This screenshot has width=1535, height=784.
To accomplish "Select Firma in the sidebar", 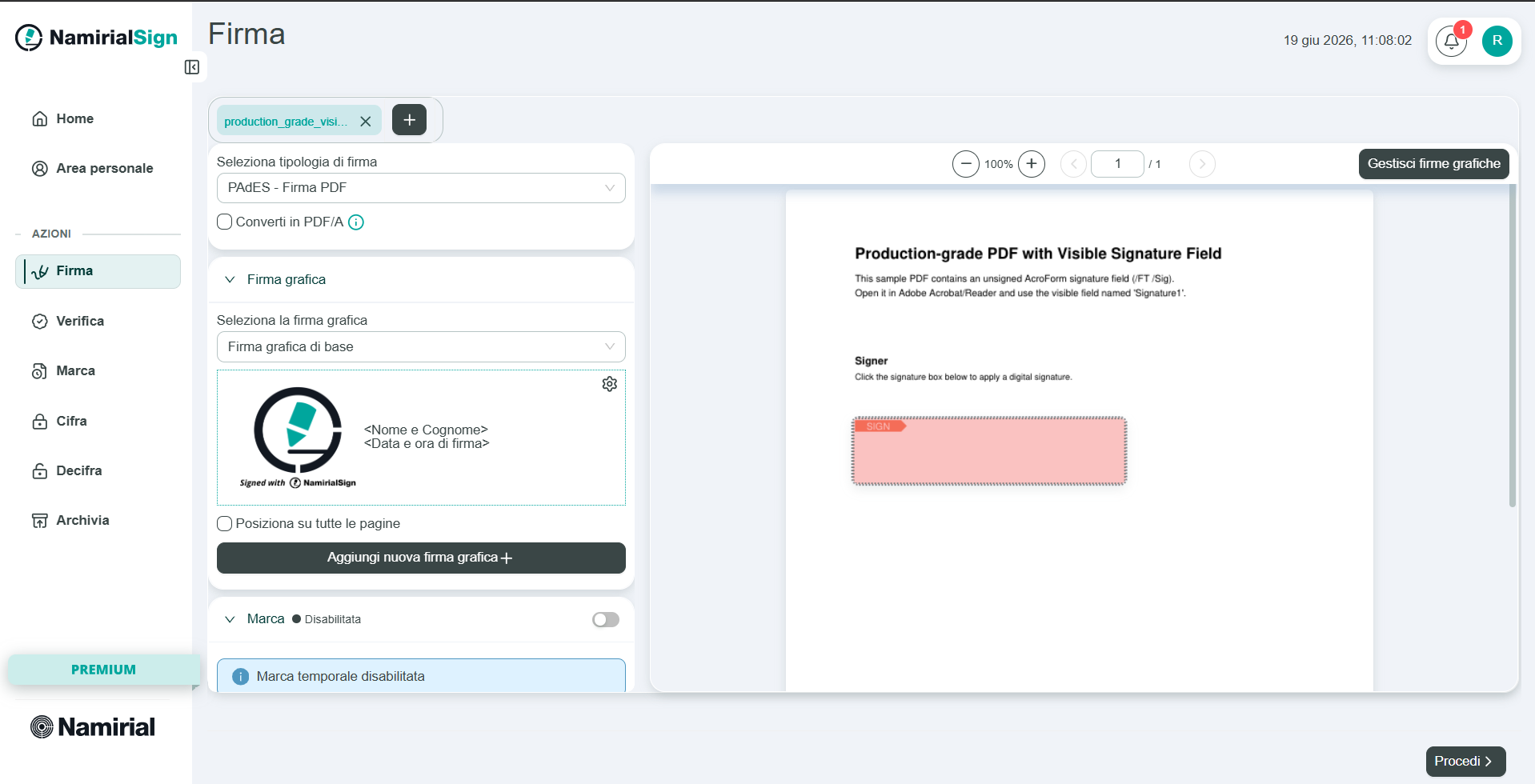I will pyautogui.click(x=98, y=271).
